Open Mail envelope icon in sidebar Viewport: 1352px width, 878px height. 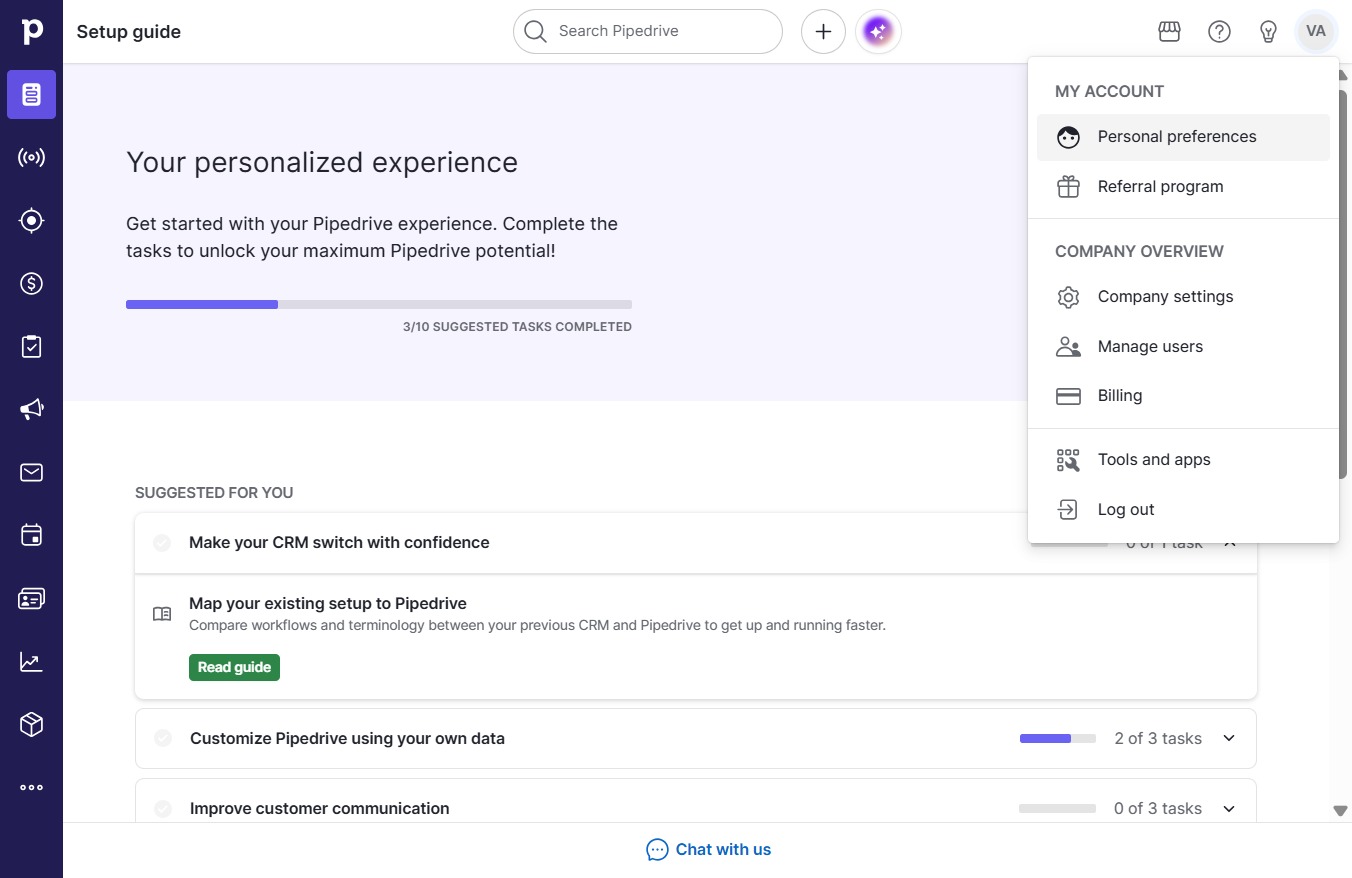pos(31,472)
